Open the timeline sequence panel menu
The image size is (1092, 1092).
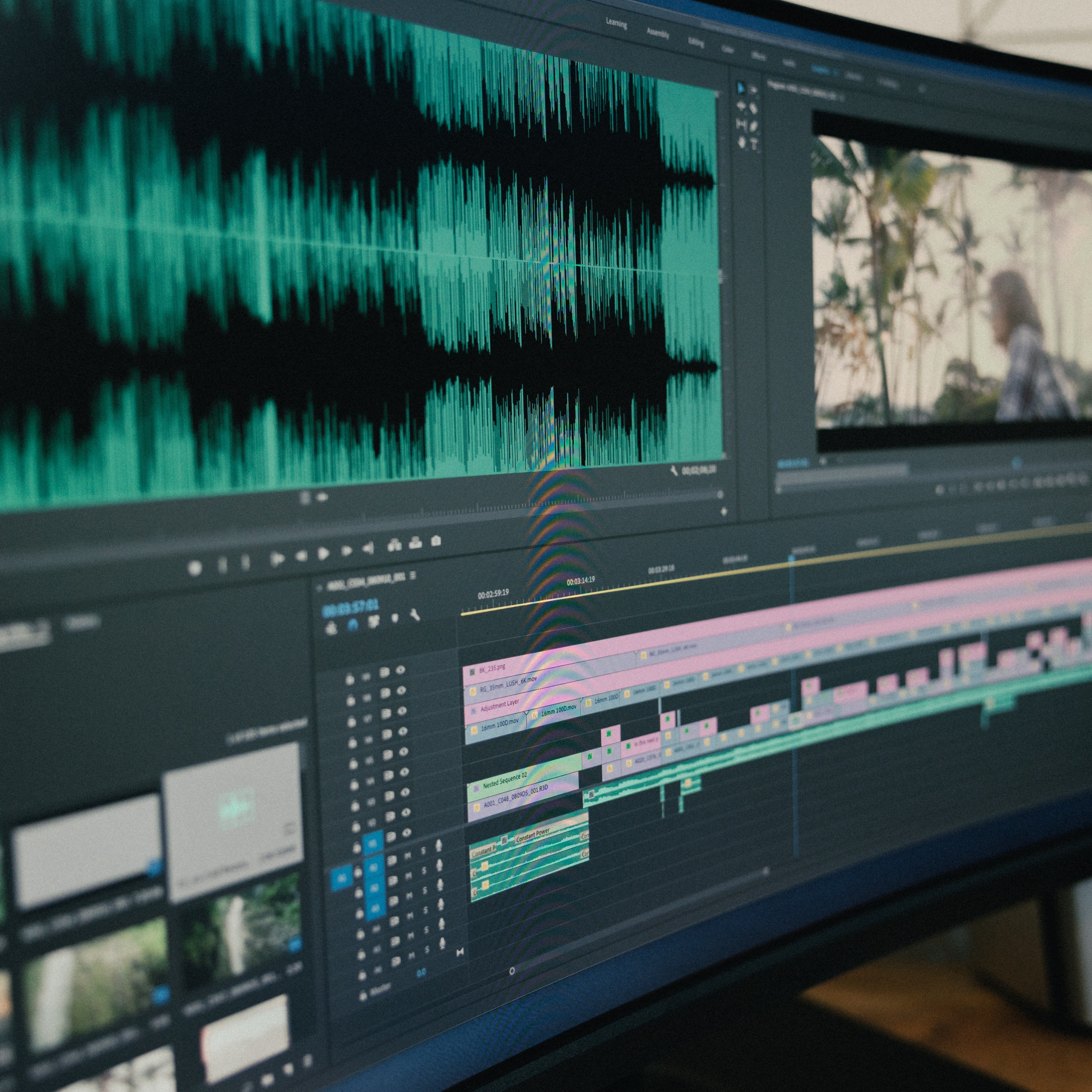[413, 575]
